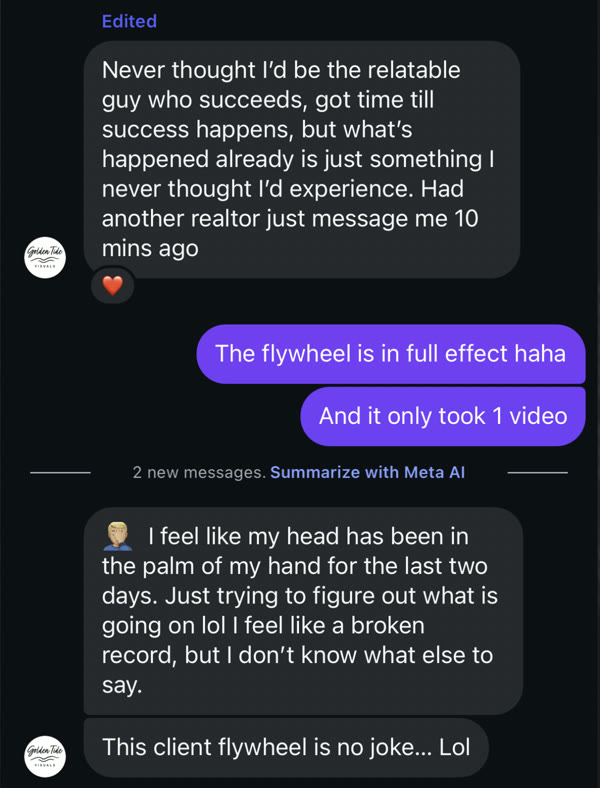Click Summarize with Meta AI
The width and height of the screenshot is (600, 788).
pyautogui.click(x=367, y=472)
